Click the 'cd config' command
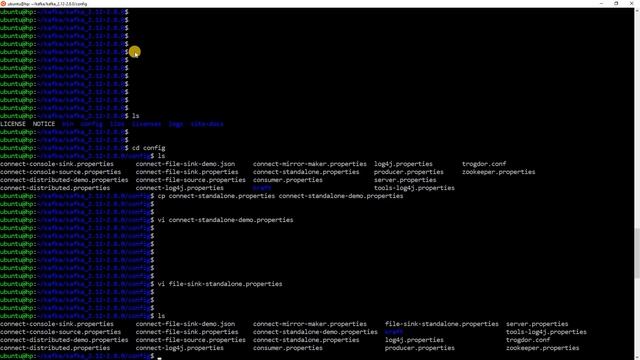 149,148
